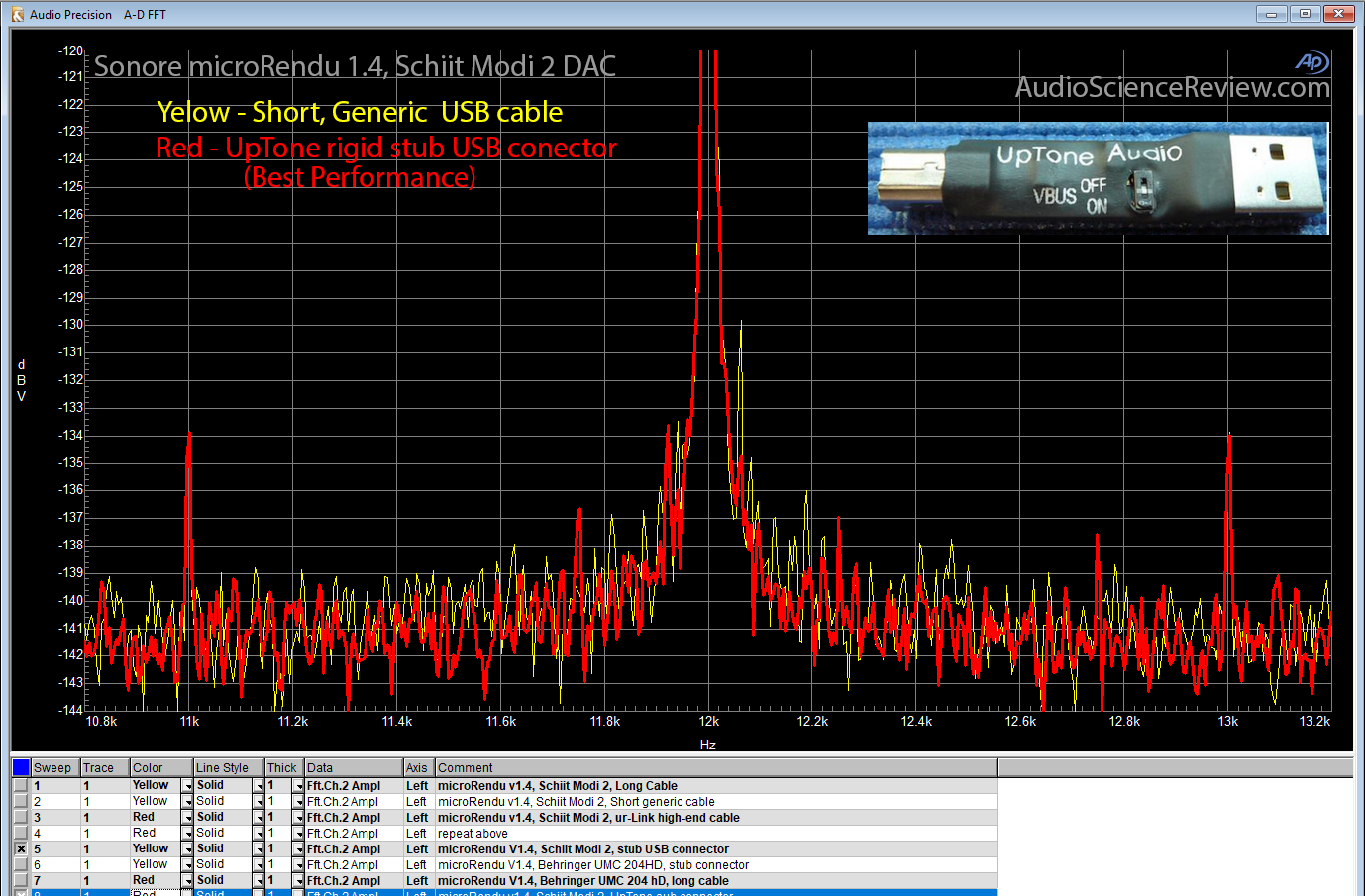Click the Comment column header
This screenshot has width=1365, height=896.
click(x=716, y=767)
